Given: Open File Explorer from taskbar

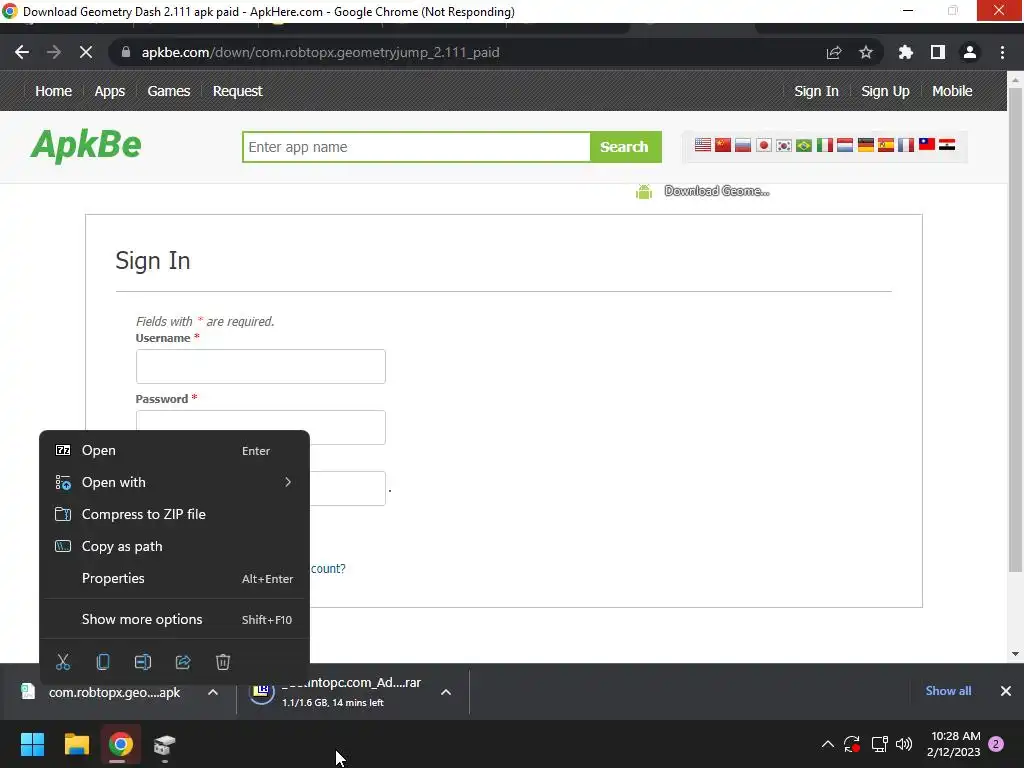Looking at the screenshot, I should pos(76,744).
